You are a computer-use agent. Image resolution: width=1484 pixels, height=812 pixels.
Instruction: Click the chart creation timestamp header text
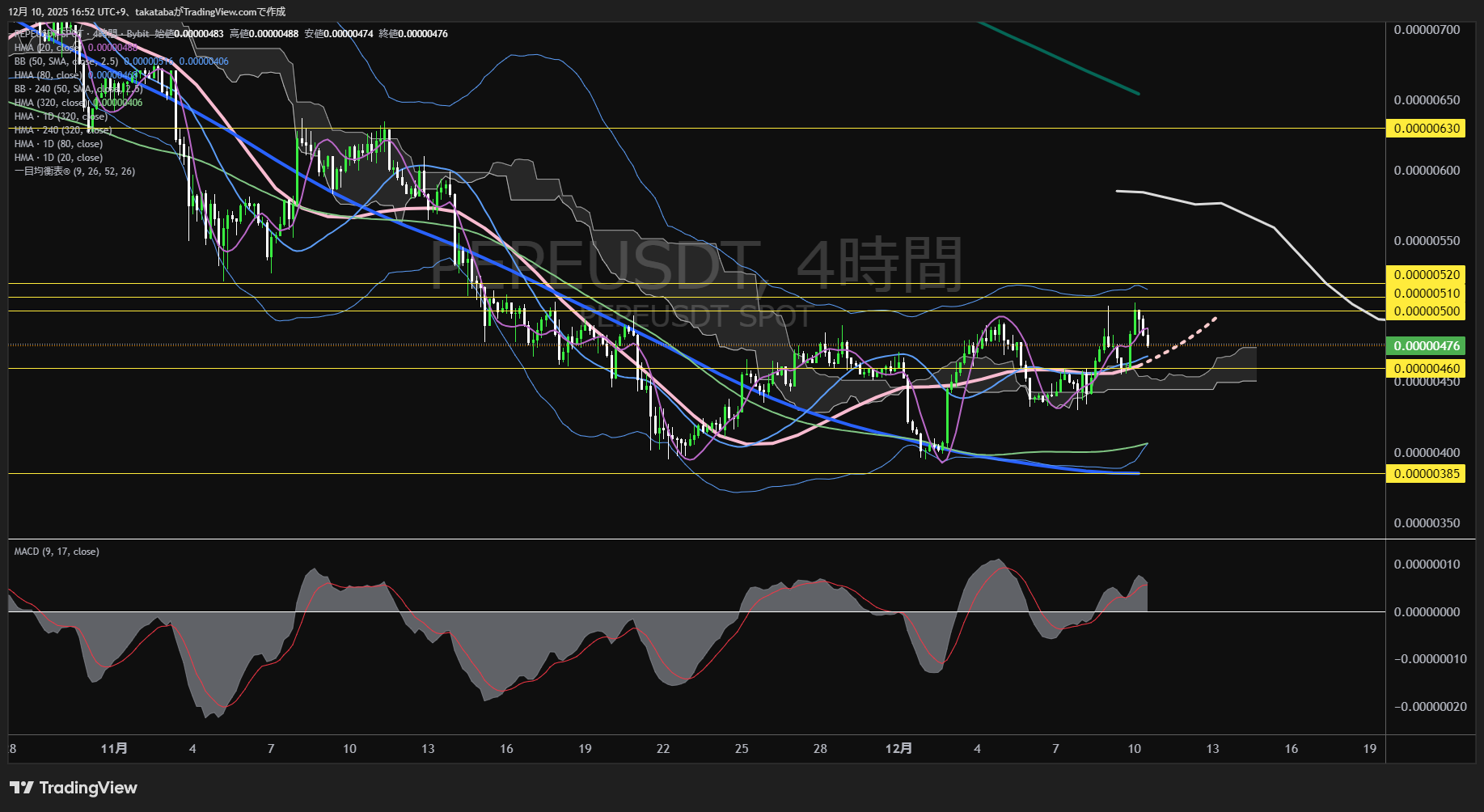[146, 11]
